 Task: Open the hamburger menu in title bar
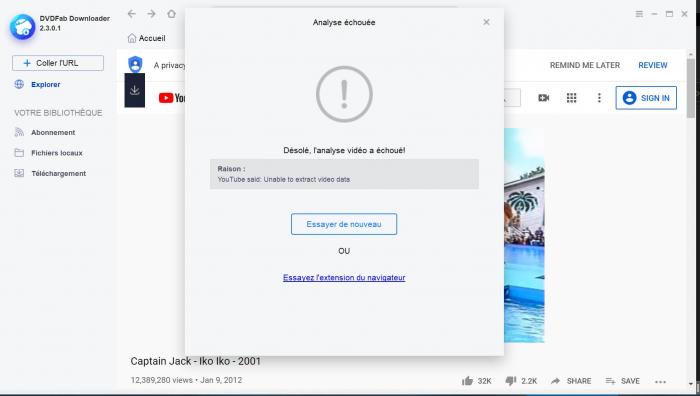point(639,14)
